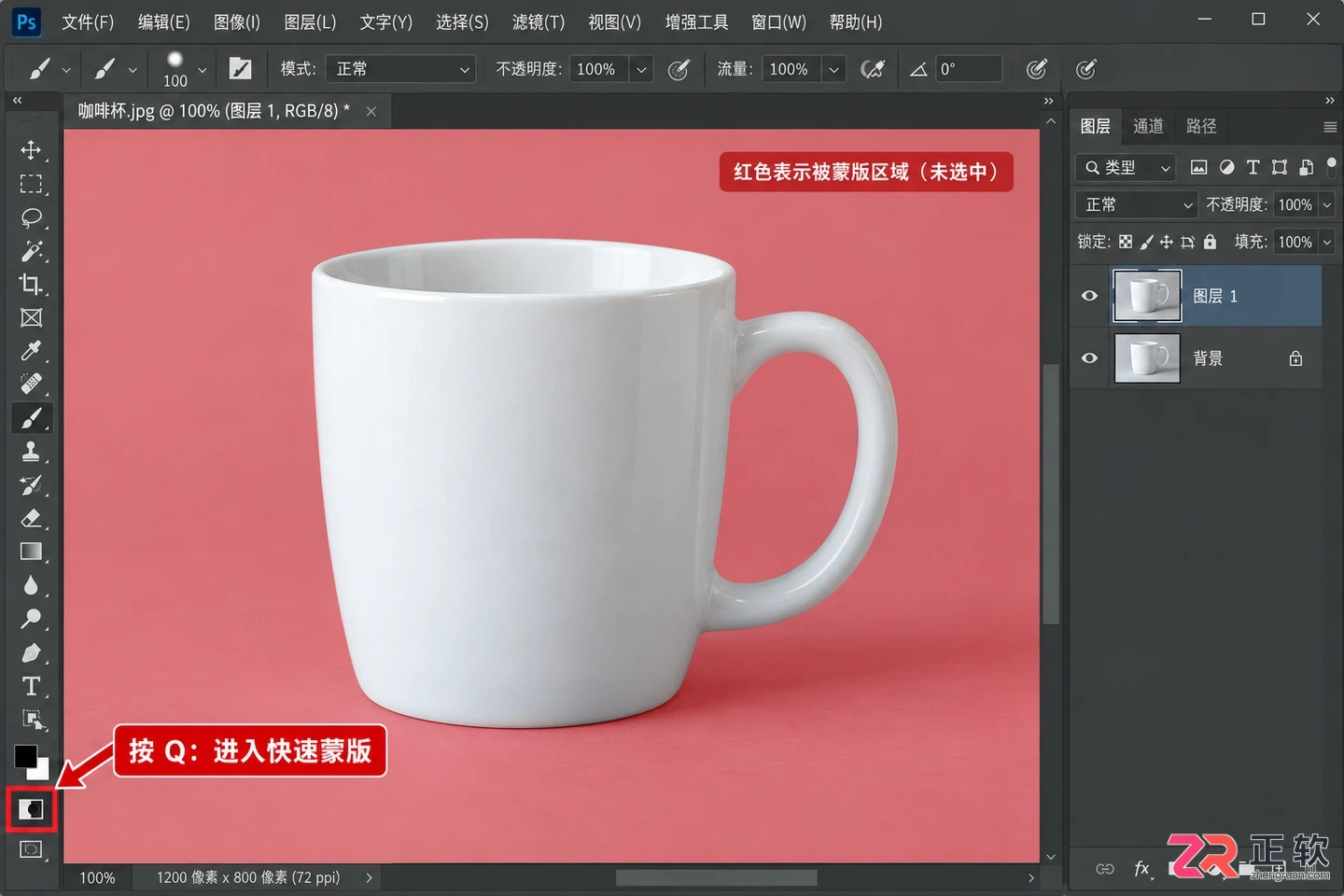Click the 图层 1 layer thumbnail
This screenshot has height=896, width=1344.
(x=1147, y=296)
